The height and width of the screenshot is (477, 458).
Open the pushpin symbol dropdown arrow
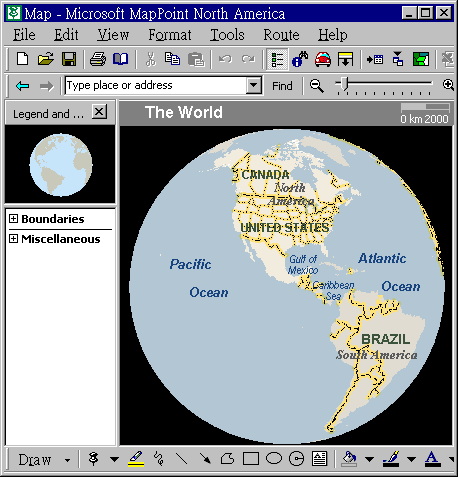[114, 460]
